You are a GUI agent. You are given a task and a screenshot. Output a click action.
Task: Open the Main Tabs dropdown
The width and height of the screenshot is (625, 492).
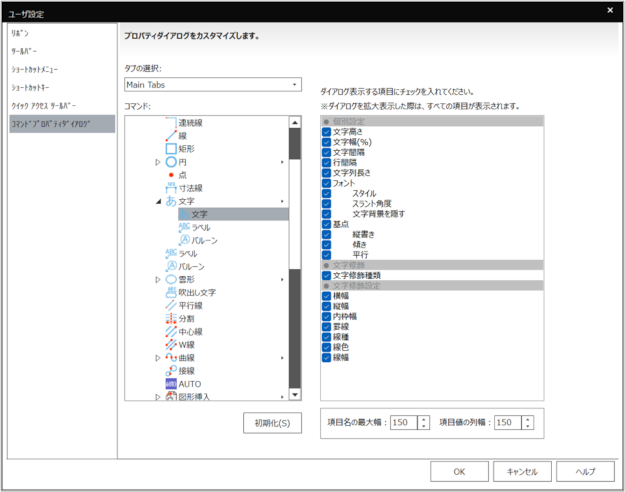point(212,85)
